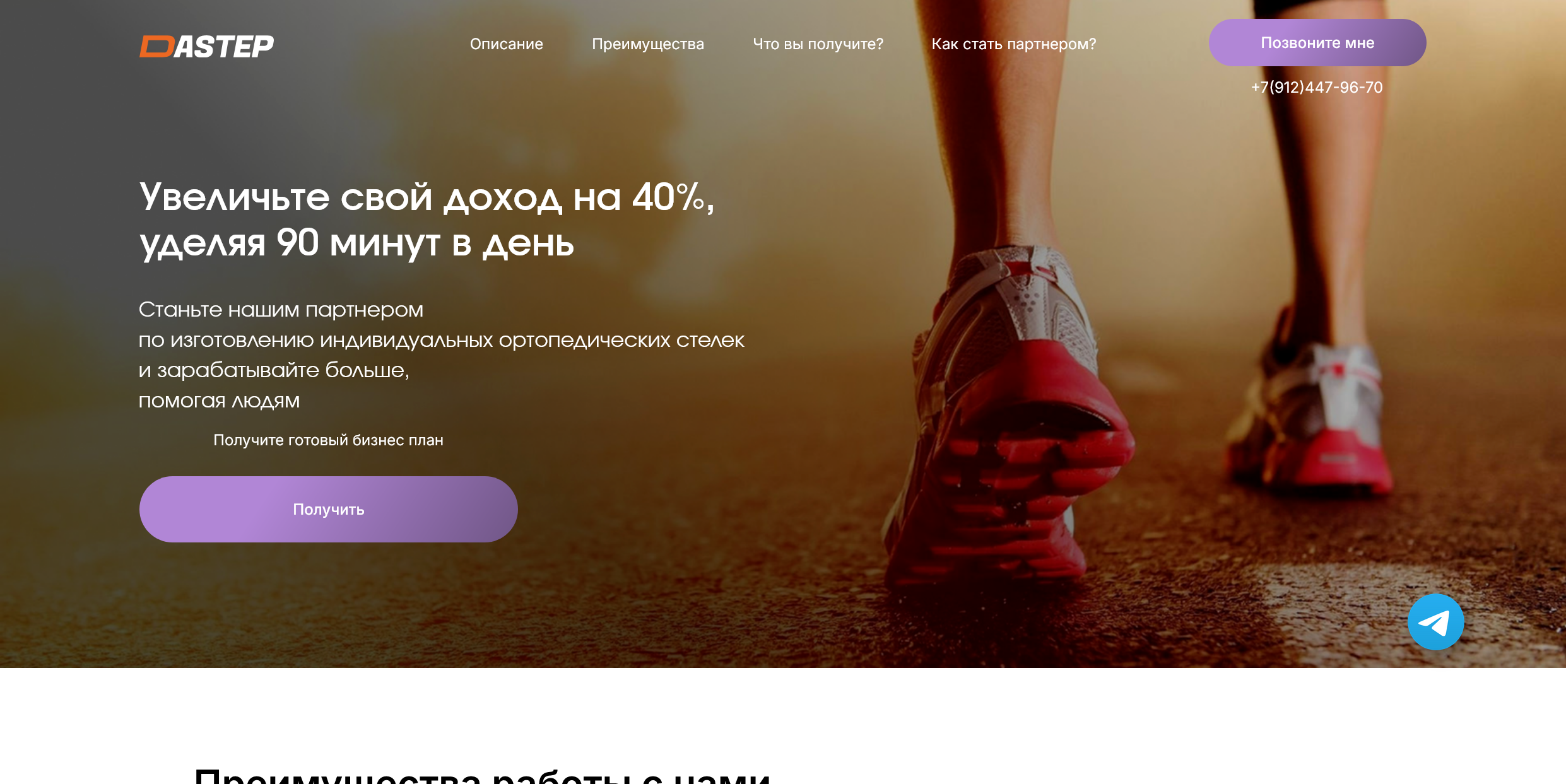Click the Позвоните мне button

1317,43
